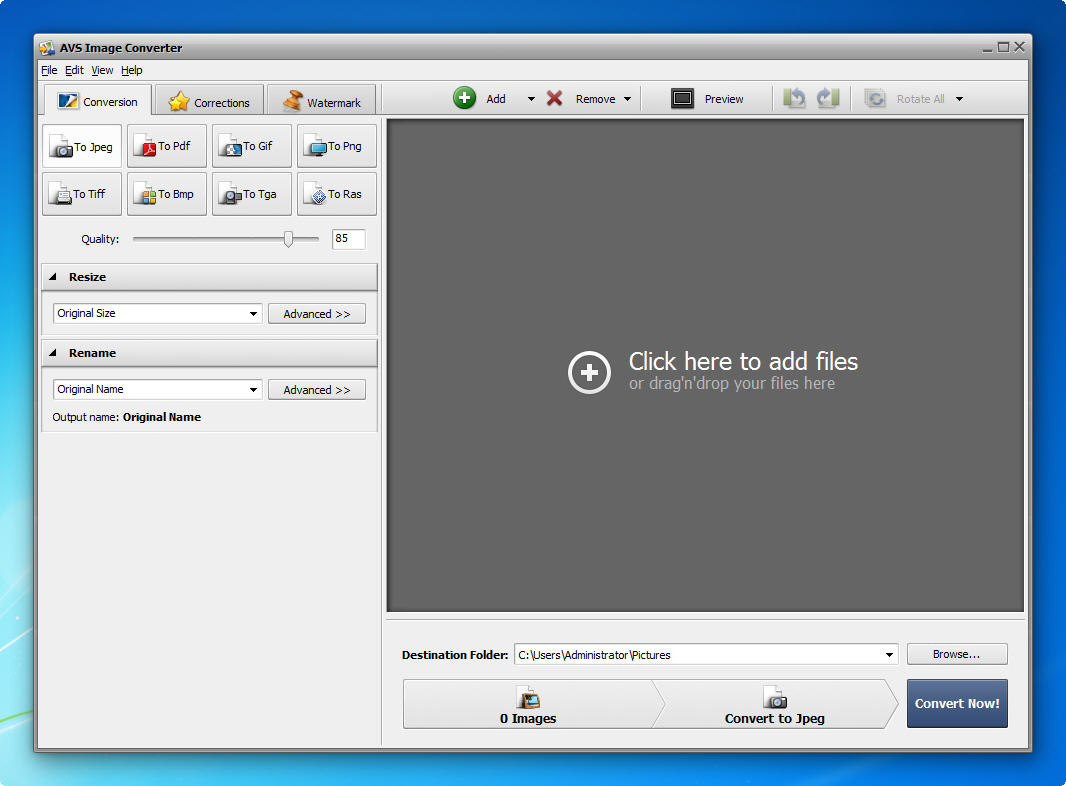Select the To Jpeg format button
The width and height of the screenshot is (1066, 786).
point(82,146)
